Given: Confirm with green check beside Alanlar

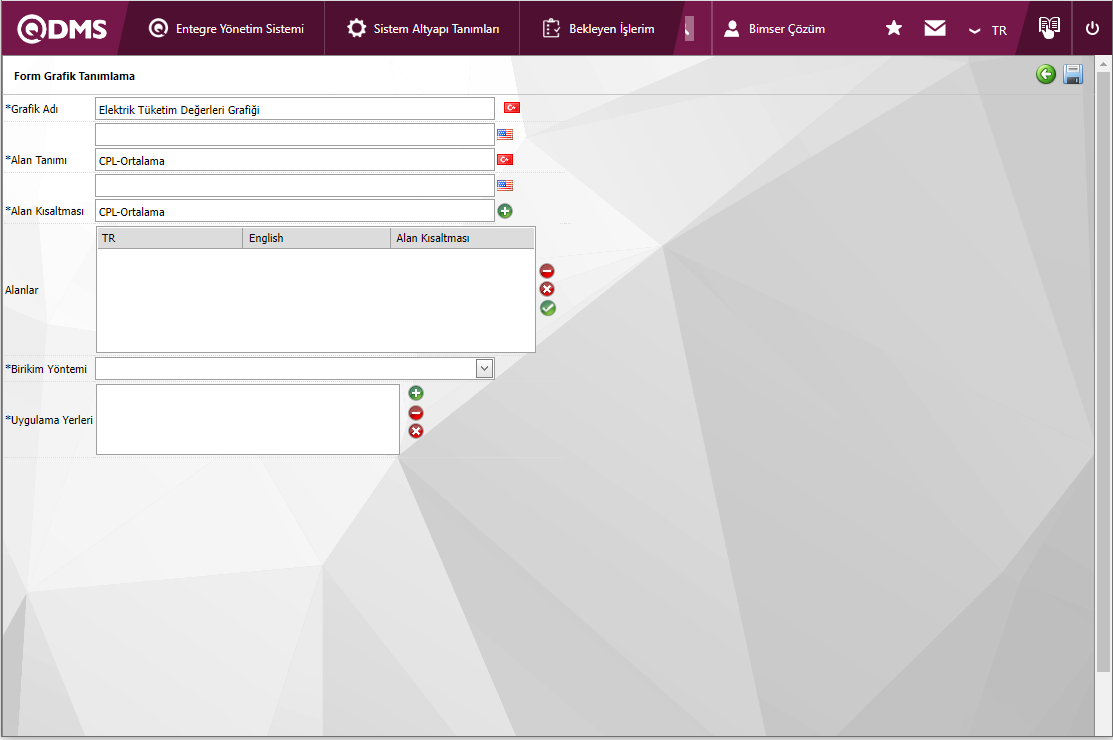Looking at the screenshot, I should point(547,308).
